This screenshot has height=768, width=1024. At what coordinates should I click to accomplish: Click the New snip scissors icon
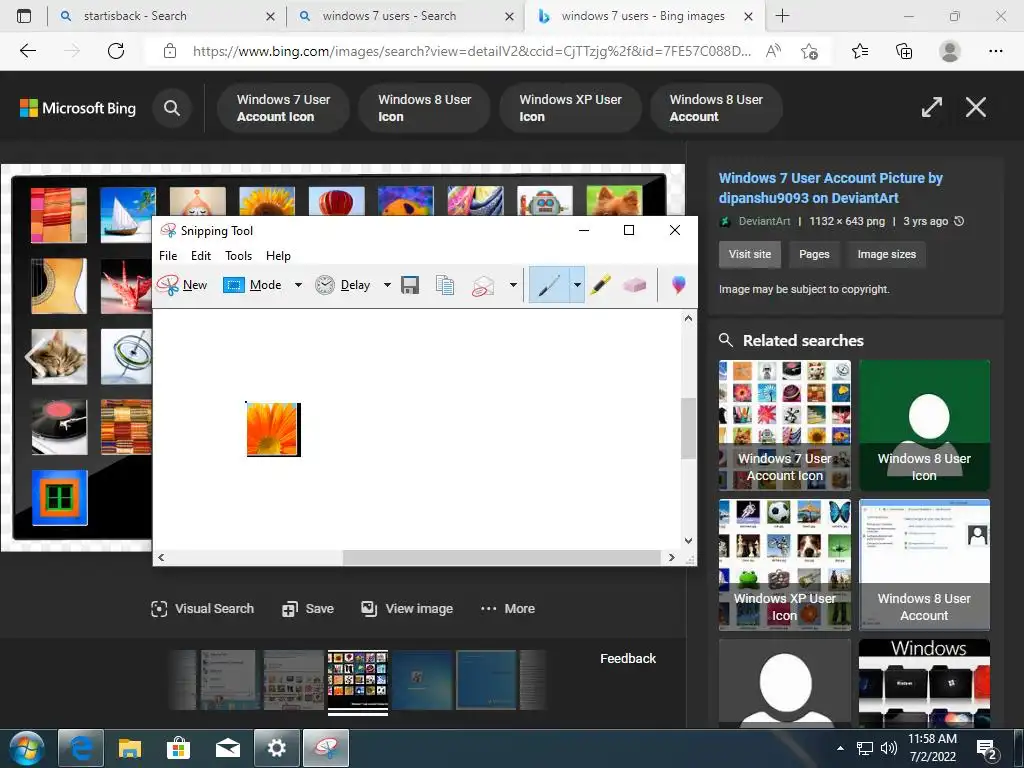[x=168, y=285]
